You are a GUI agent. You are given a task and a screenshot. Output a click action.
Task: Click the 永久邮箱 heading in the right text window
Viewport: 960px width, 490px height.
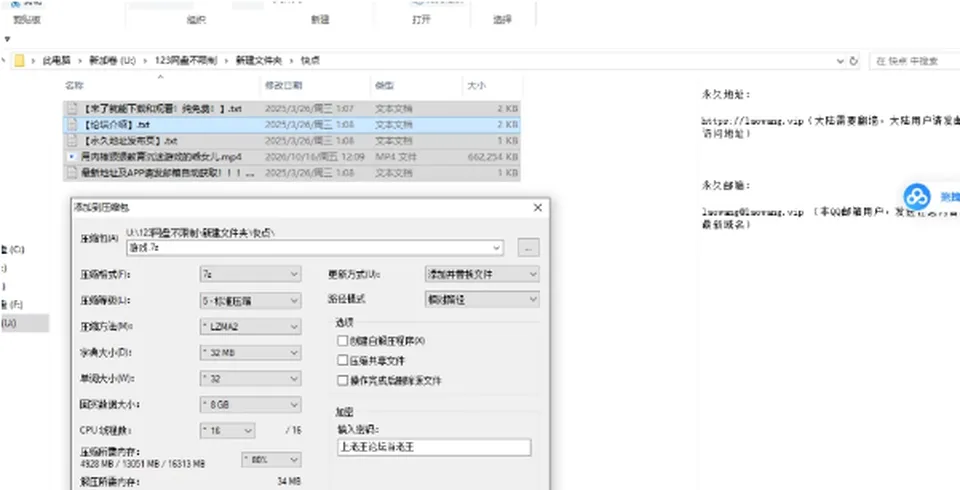[x=726, y=185]
